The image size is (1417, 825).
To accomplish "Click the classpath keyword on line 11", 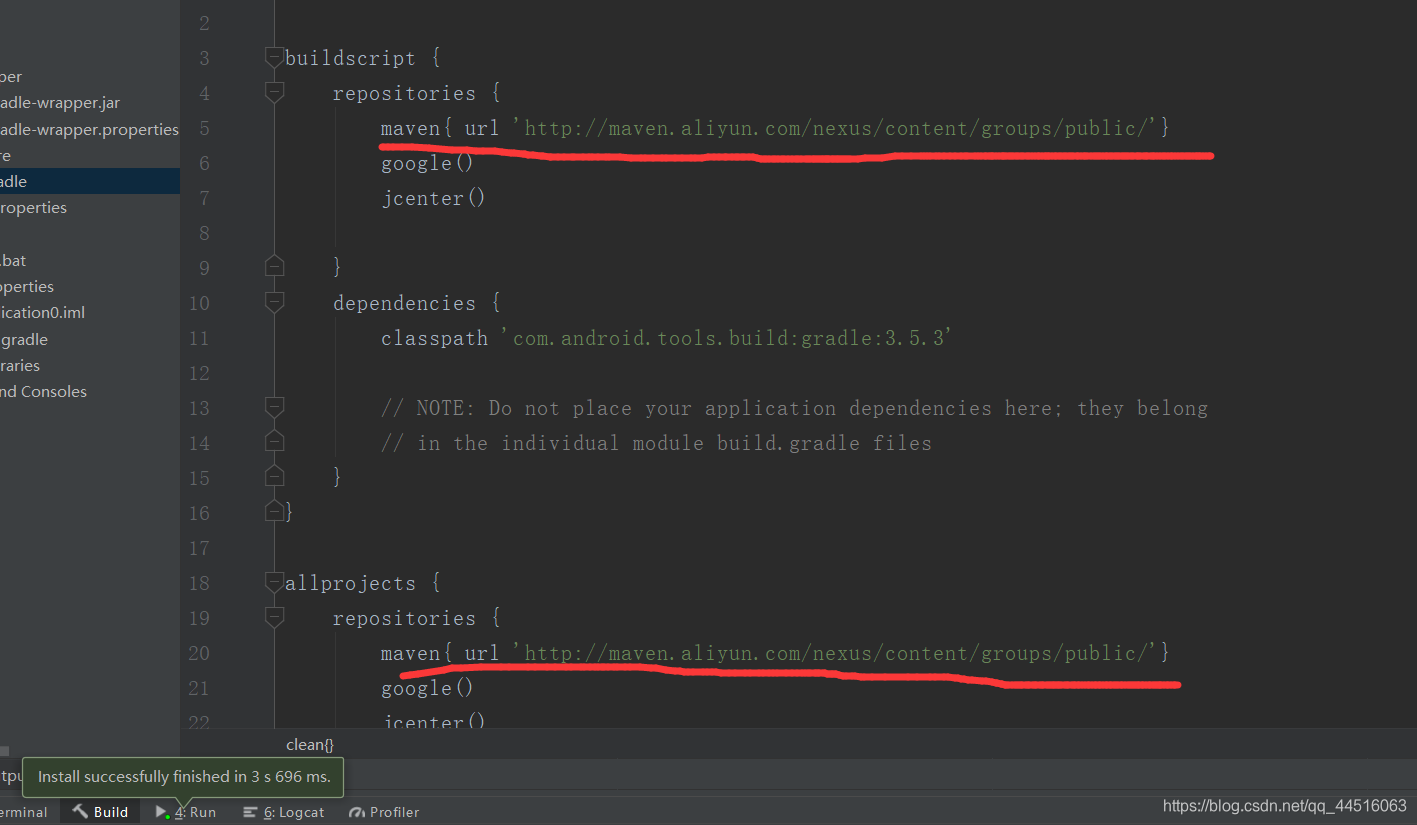I will click(x=434, y=338).
